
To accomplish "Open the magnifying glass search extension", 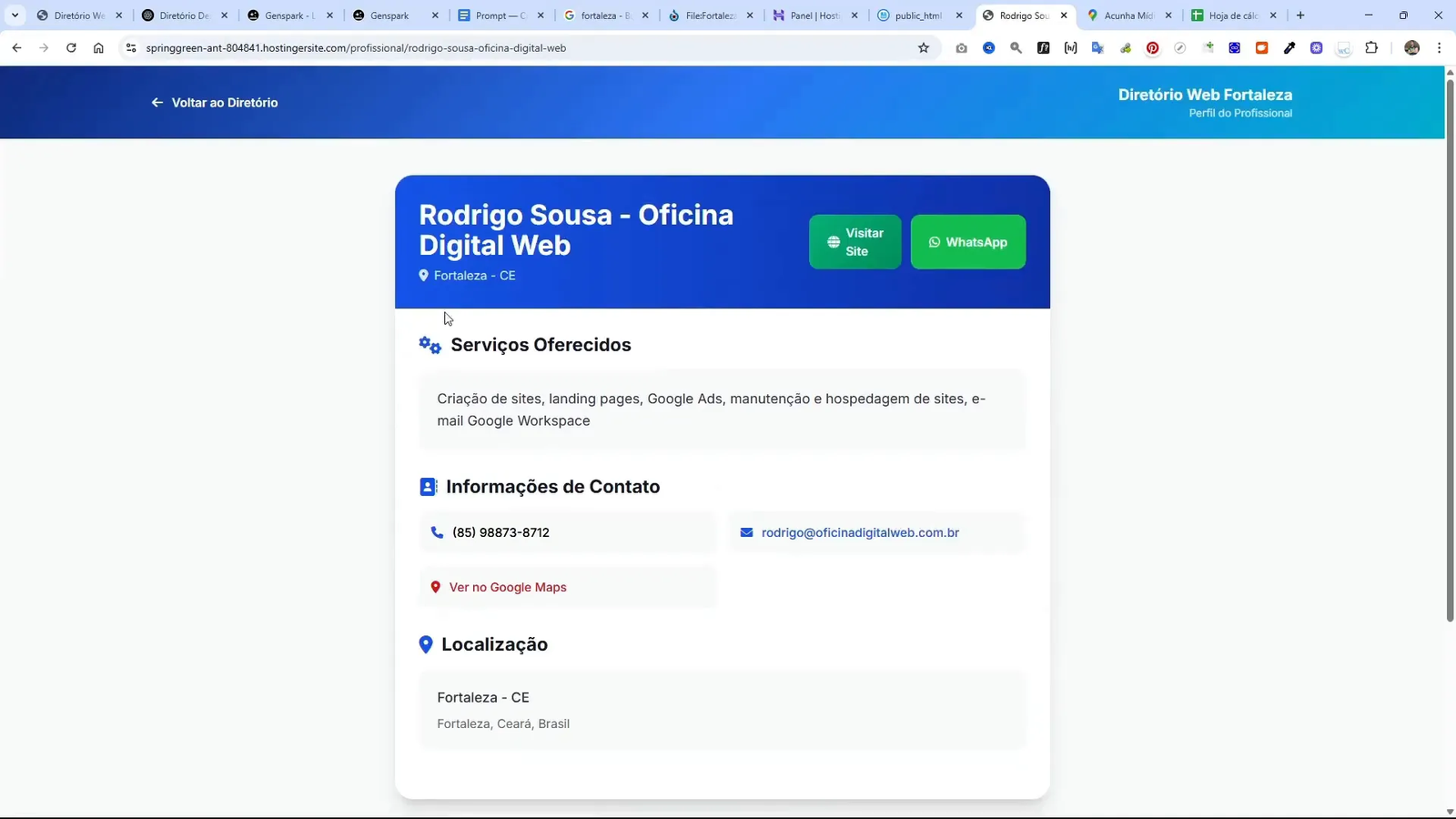I will coord(1016,47).
